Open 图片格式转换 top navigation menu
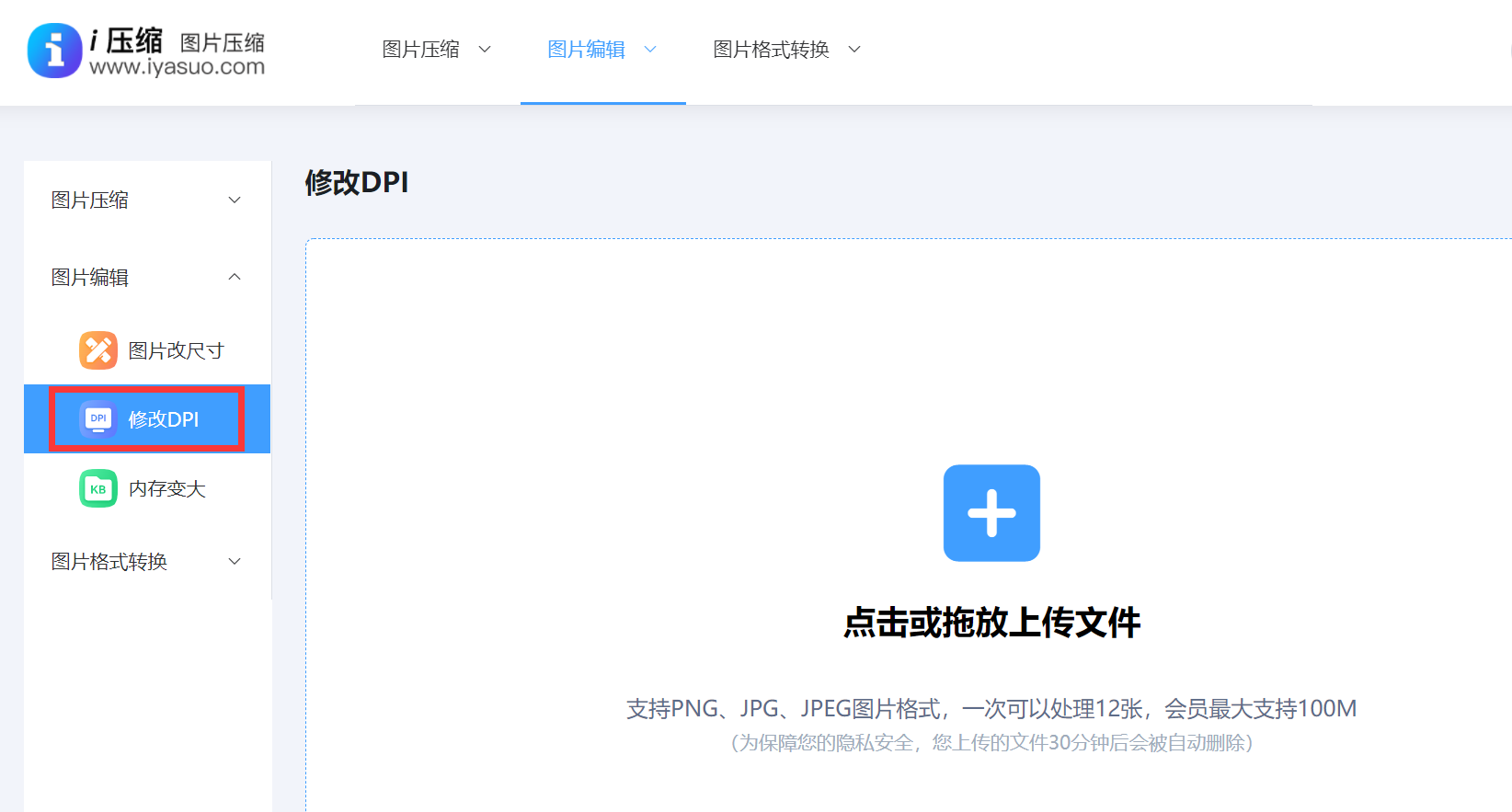 [x=771, y=50]
